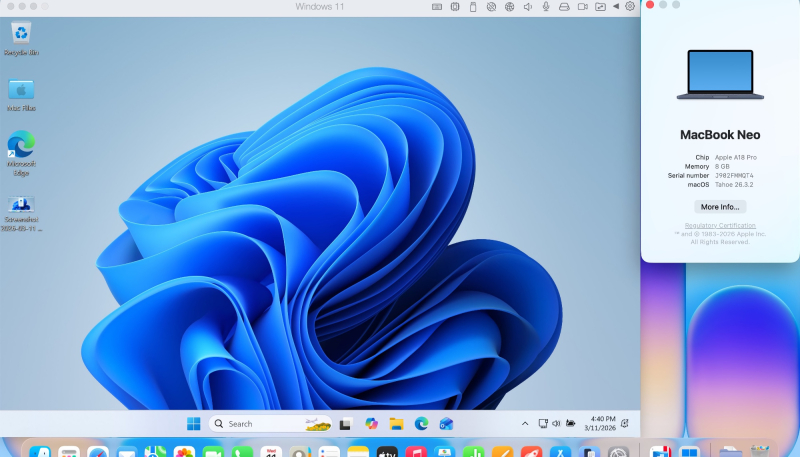Select the Screenshot file on Windows desktop

(21, 213)
